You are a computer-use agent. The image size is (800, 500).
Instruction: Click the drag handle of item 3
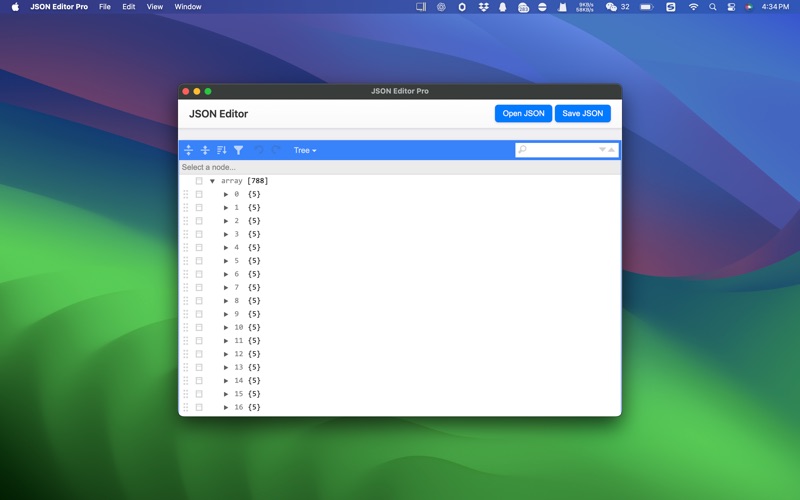(186, 234)
